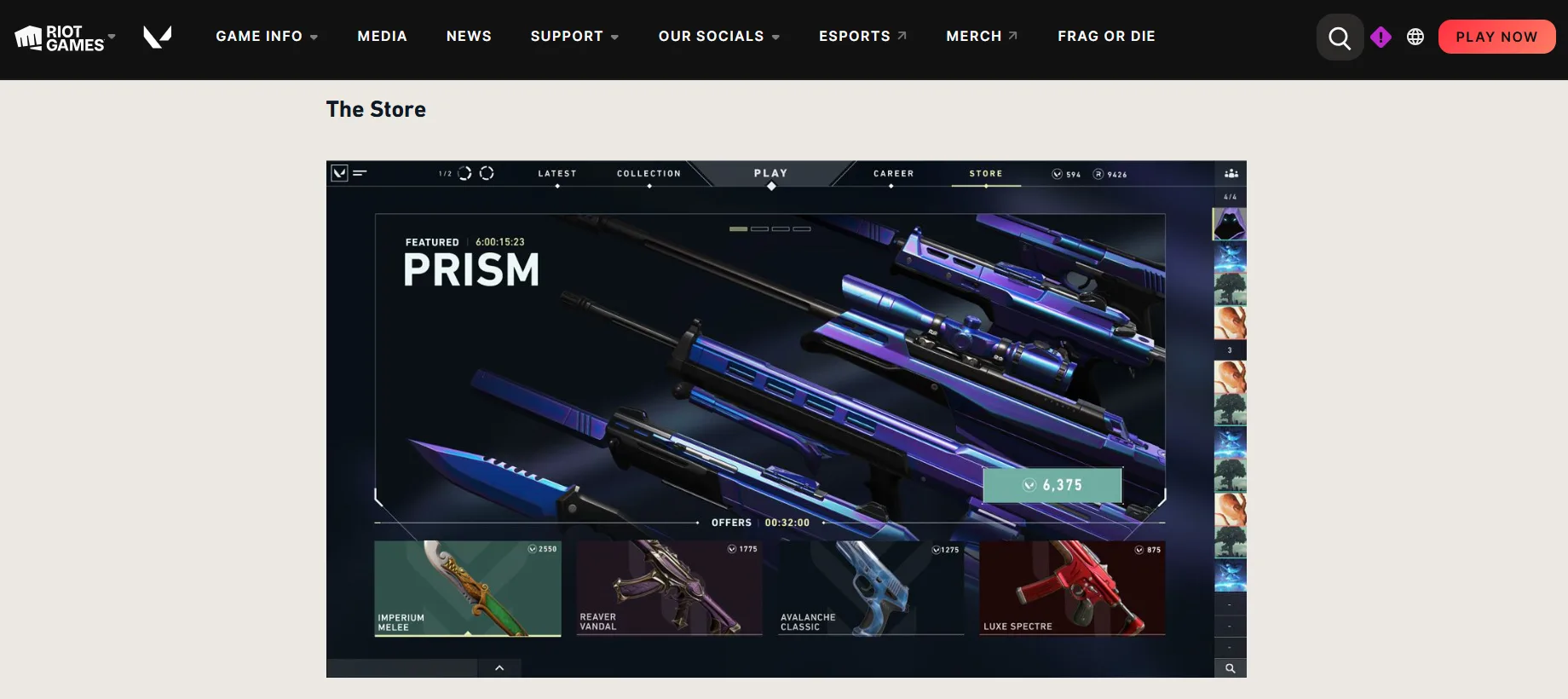Click the offers countdown 00:32:00

tap(787, 523)
